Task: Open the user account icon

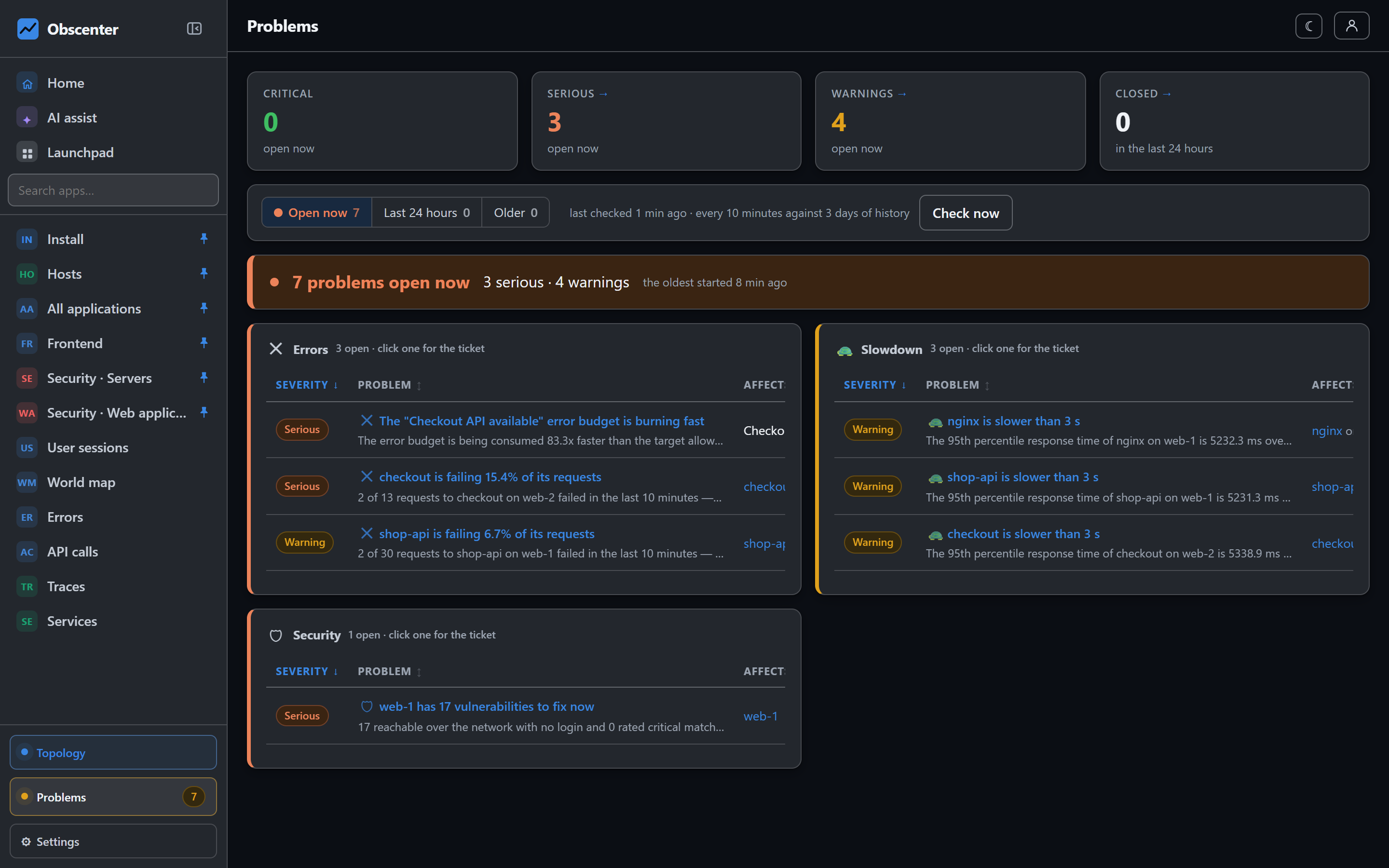Action: pyautogui.click(x=1351, y=26)
